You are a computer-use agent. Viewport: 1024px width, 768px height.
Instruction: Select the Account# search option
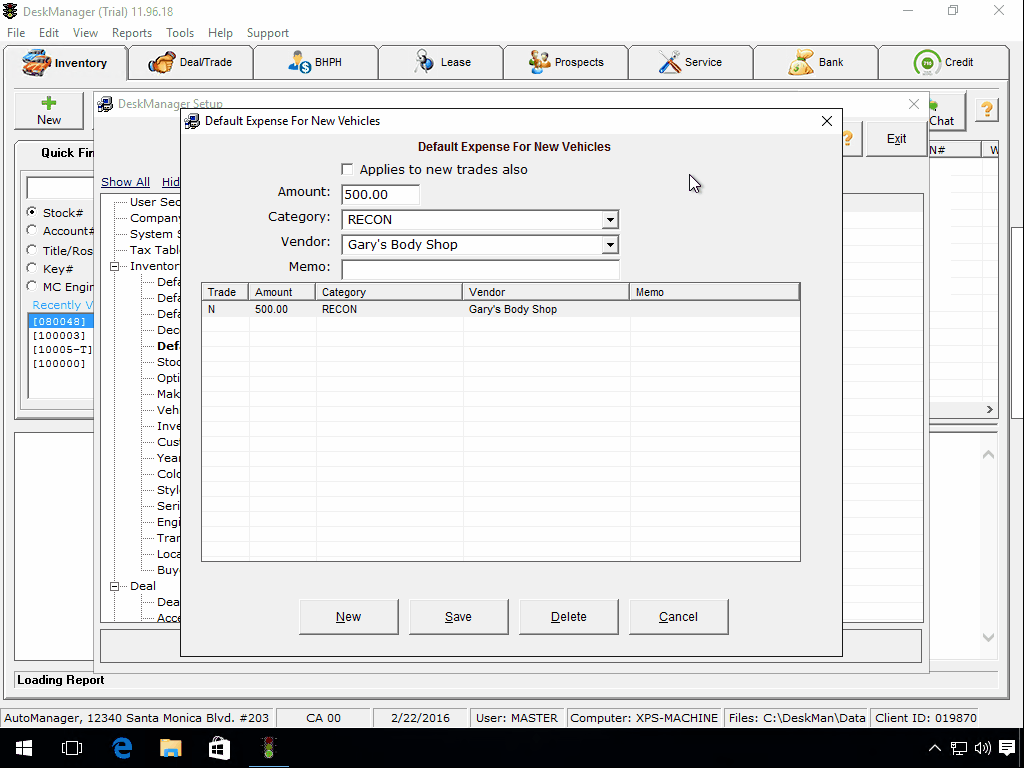tap(31, 232)
